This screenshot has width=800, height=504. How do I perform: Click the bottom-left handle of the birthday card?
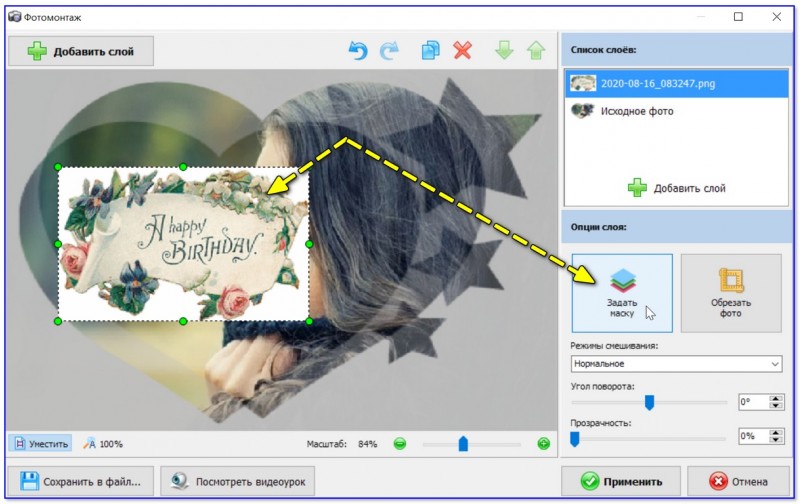58,321
